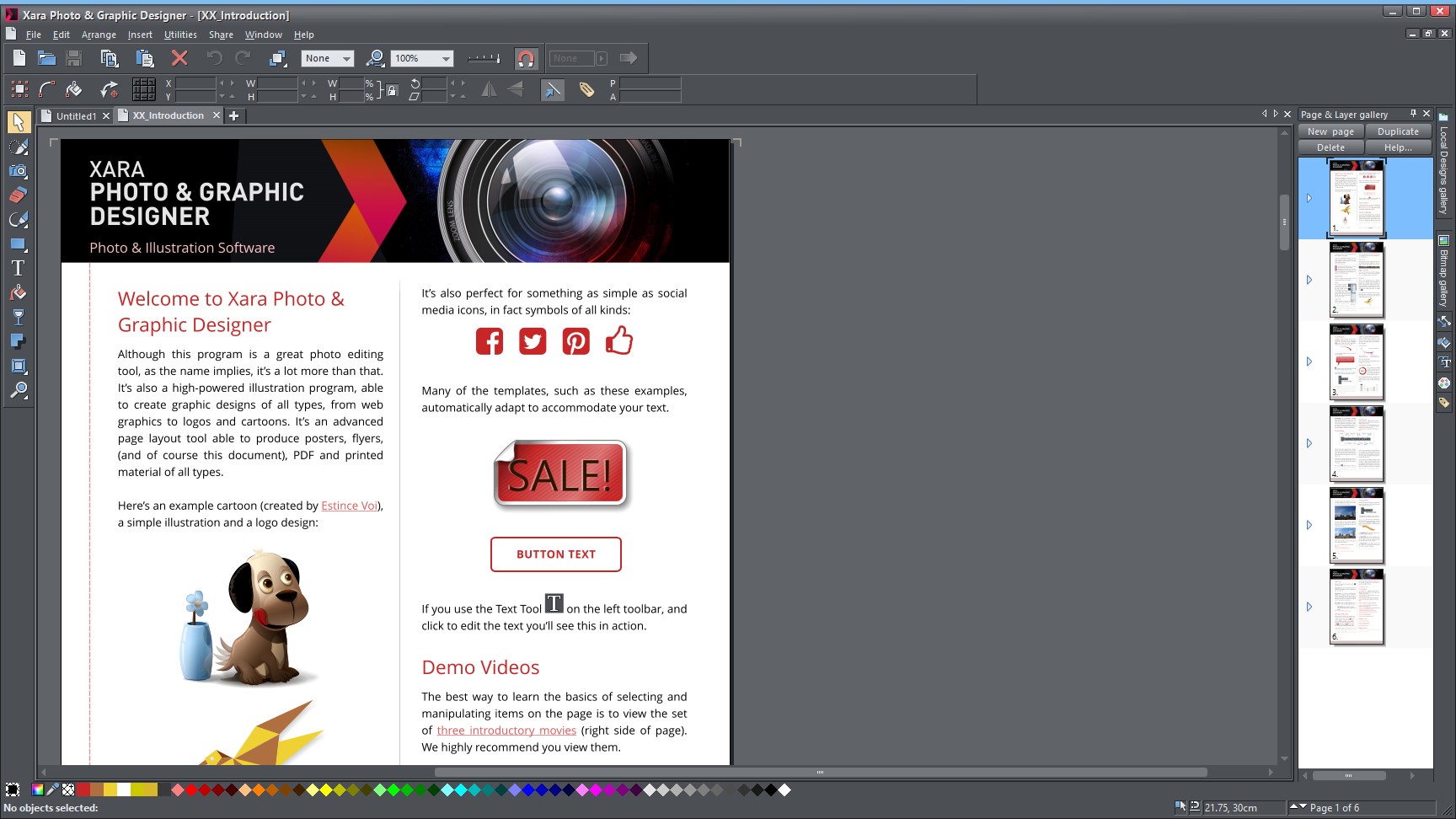Viewport: 1456px width, 819px height.
Task: Select the Fill tool paint bucket
Action: pos(19,292)
